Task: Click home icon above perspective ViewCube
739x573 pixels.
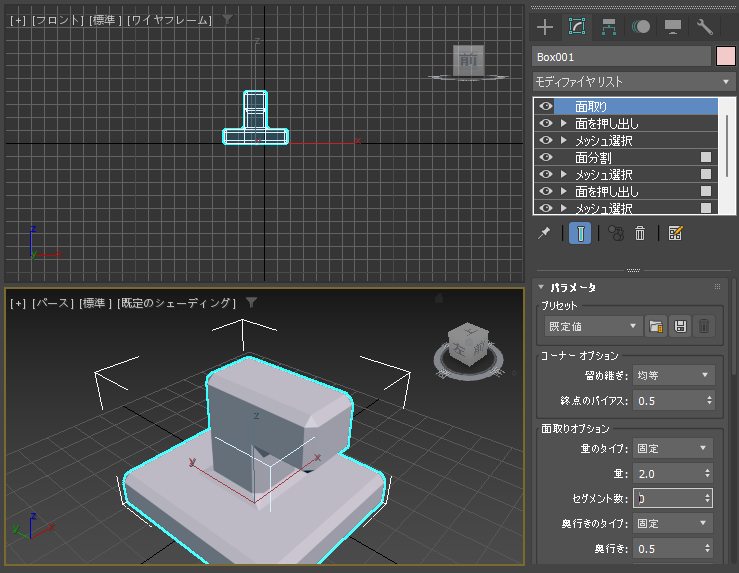Action: (439, 298)
